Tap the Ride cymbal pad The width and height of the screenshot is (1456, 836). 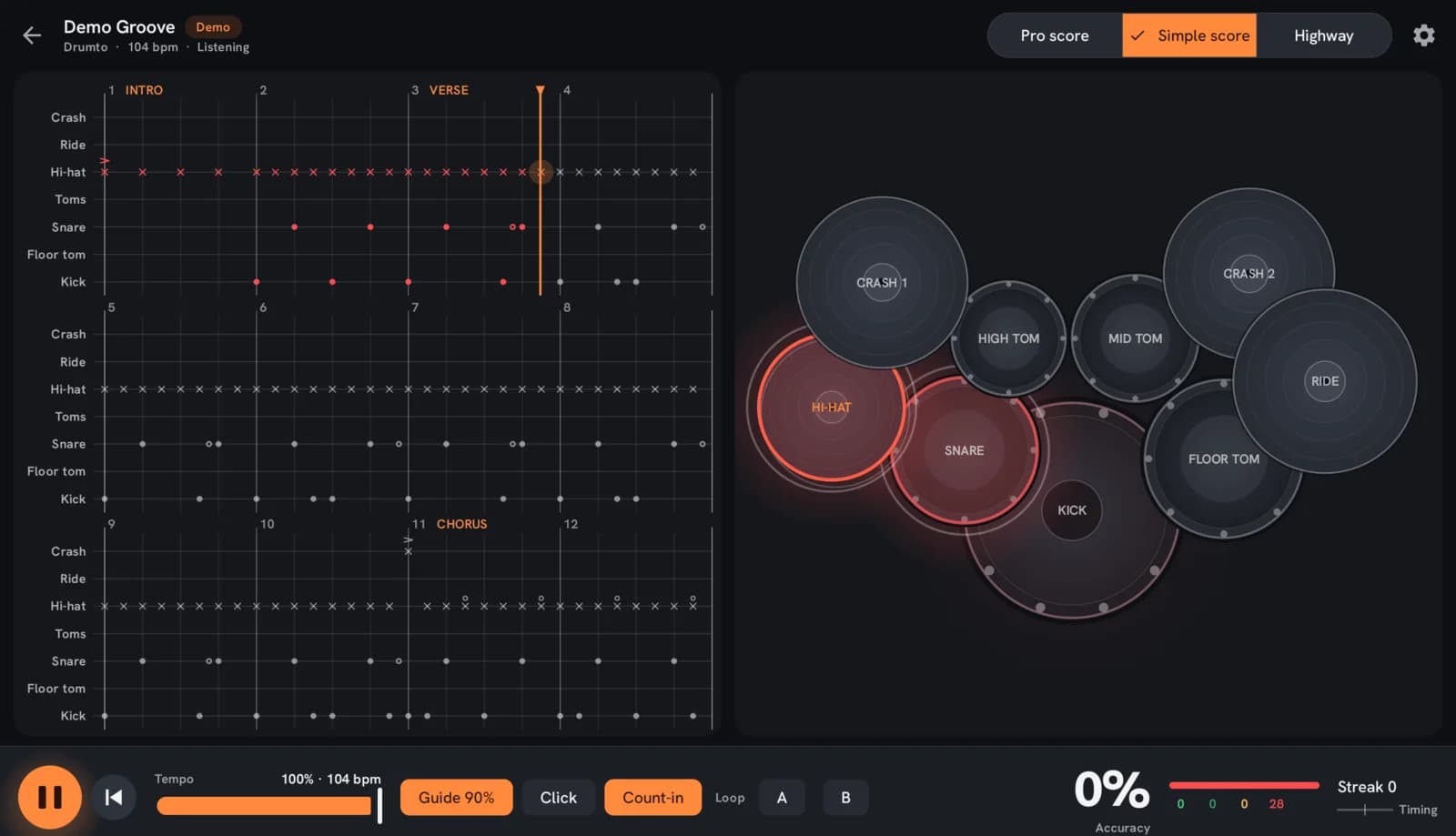(x=1324, y=381)
